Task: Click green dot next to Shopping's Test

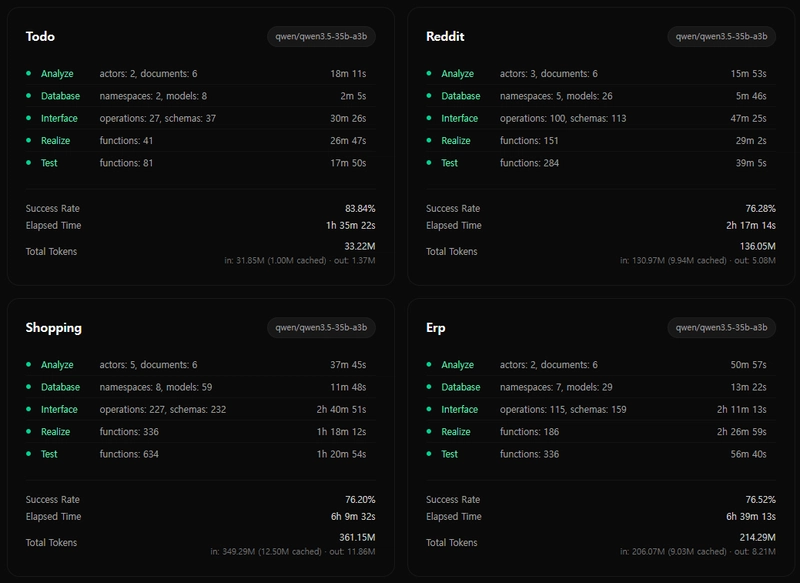Action: (29, 454)
